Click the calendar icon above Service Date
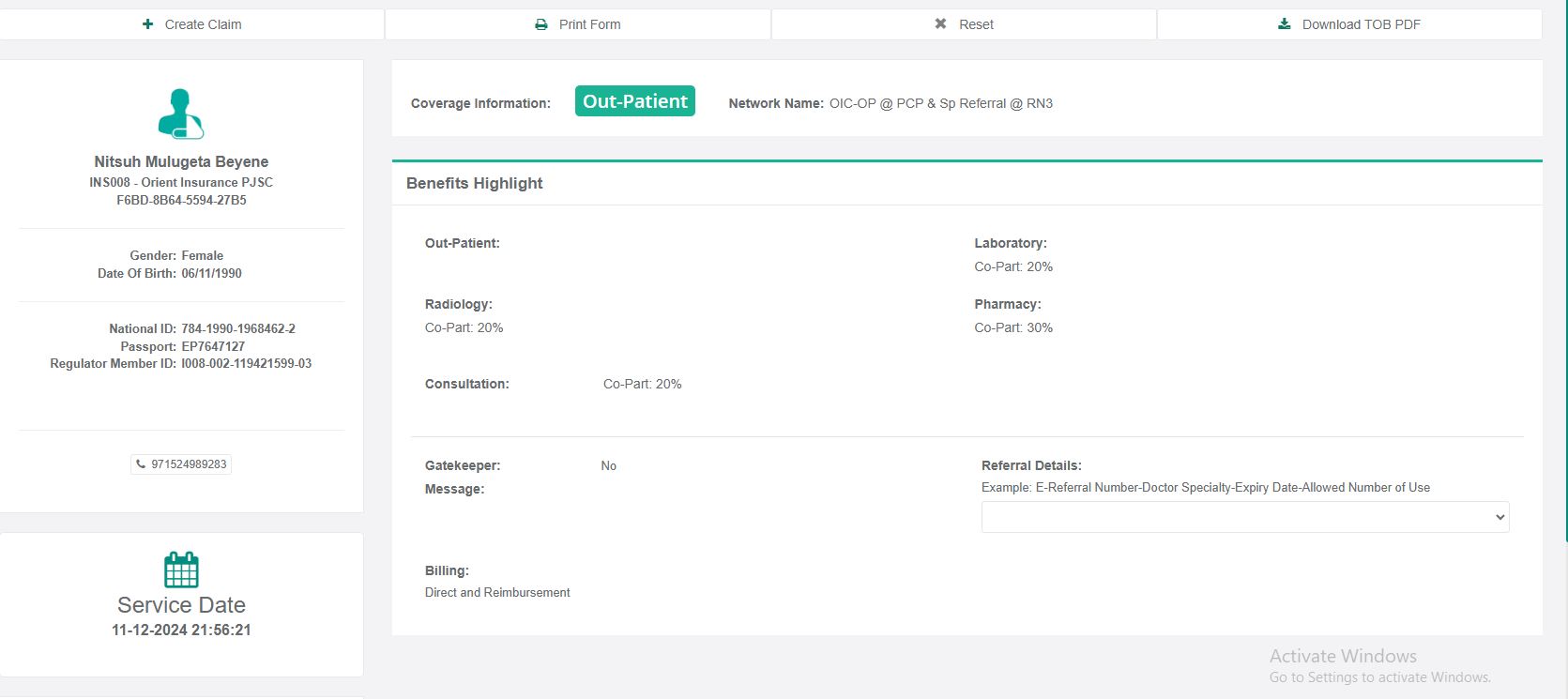 (x=181, y=570)
